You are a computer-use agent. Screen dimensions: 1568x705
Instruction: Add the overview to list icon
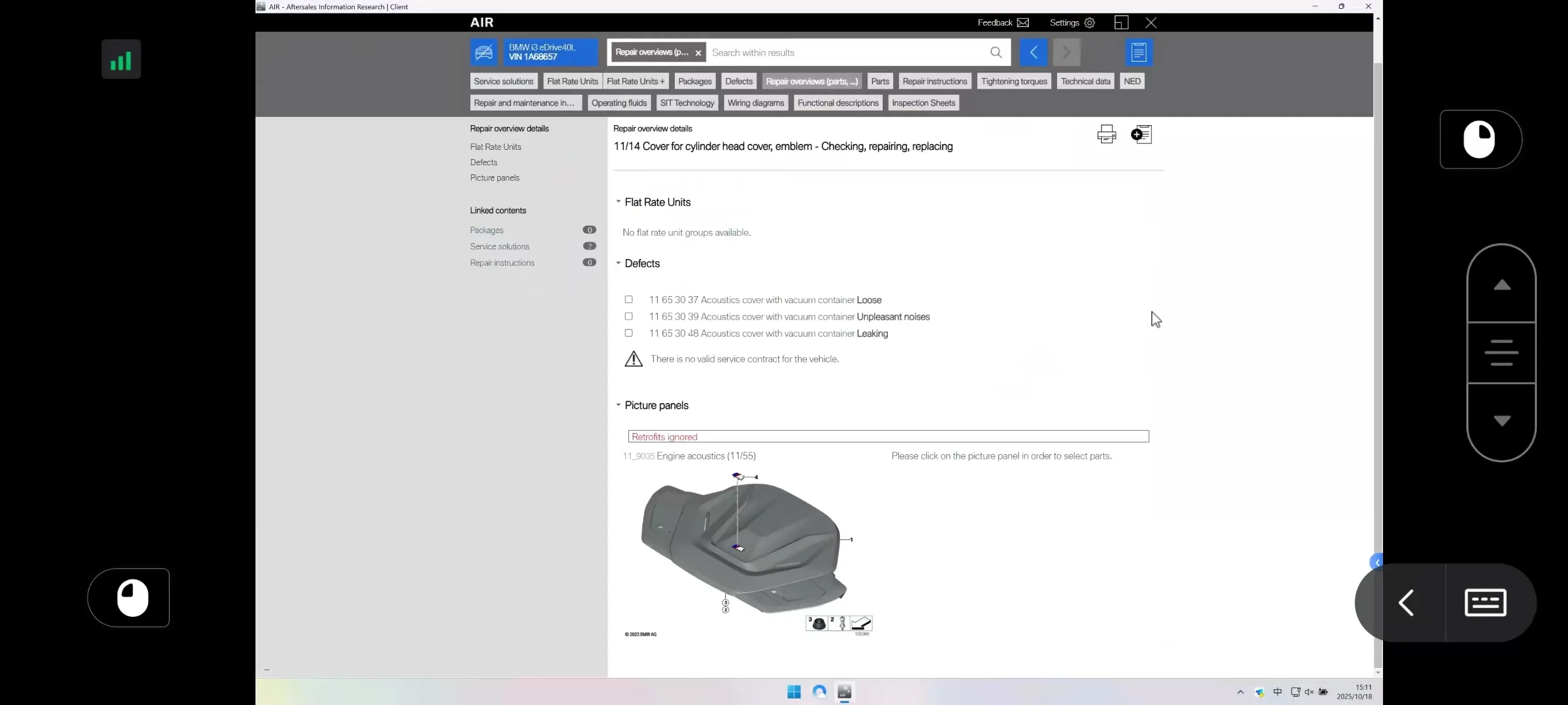coord(1141,134)
